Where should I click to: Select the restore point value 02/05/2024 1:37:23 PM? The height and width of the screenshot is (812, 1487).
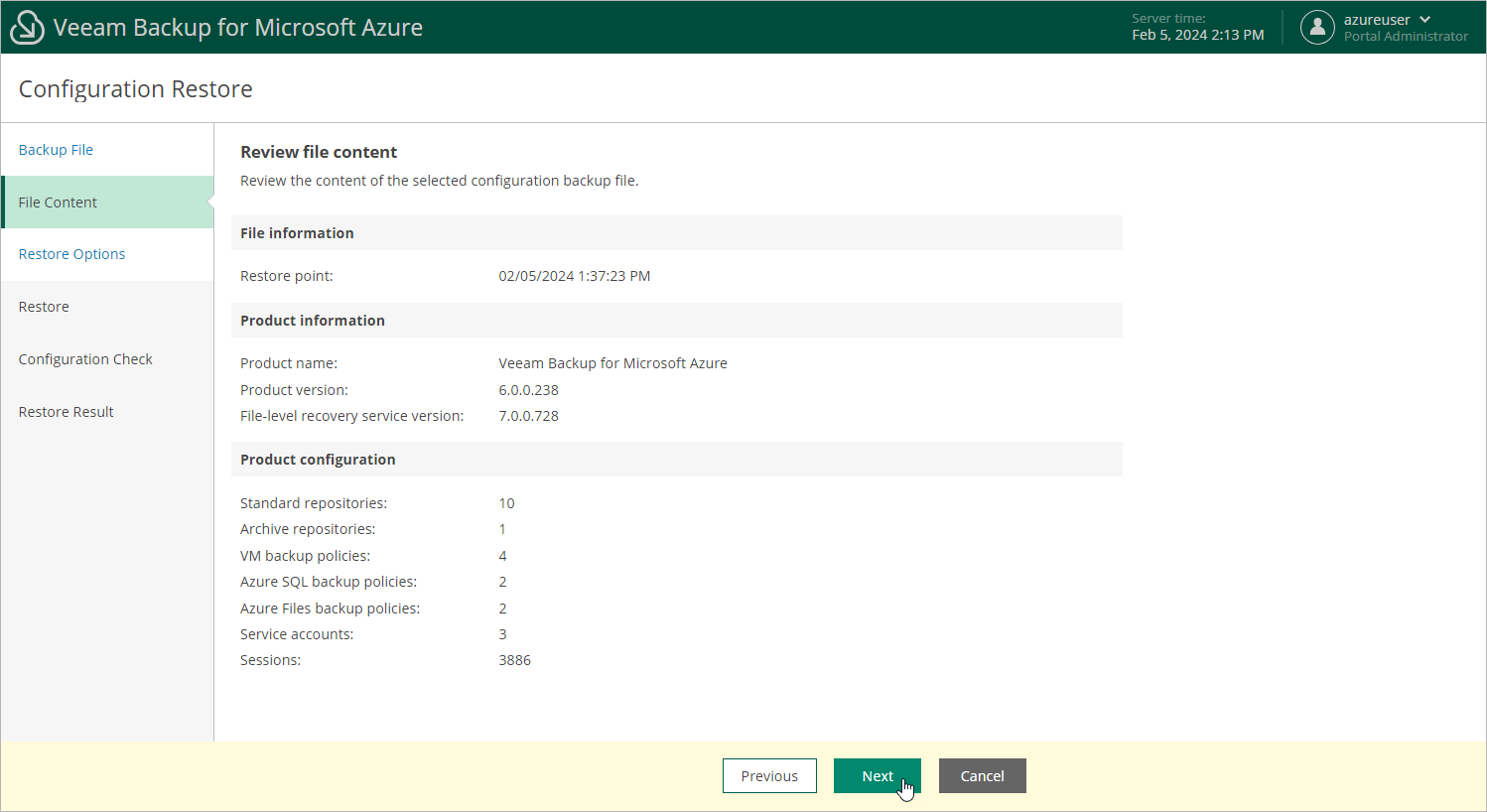click(575, 276)
